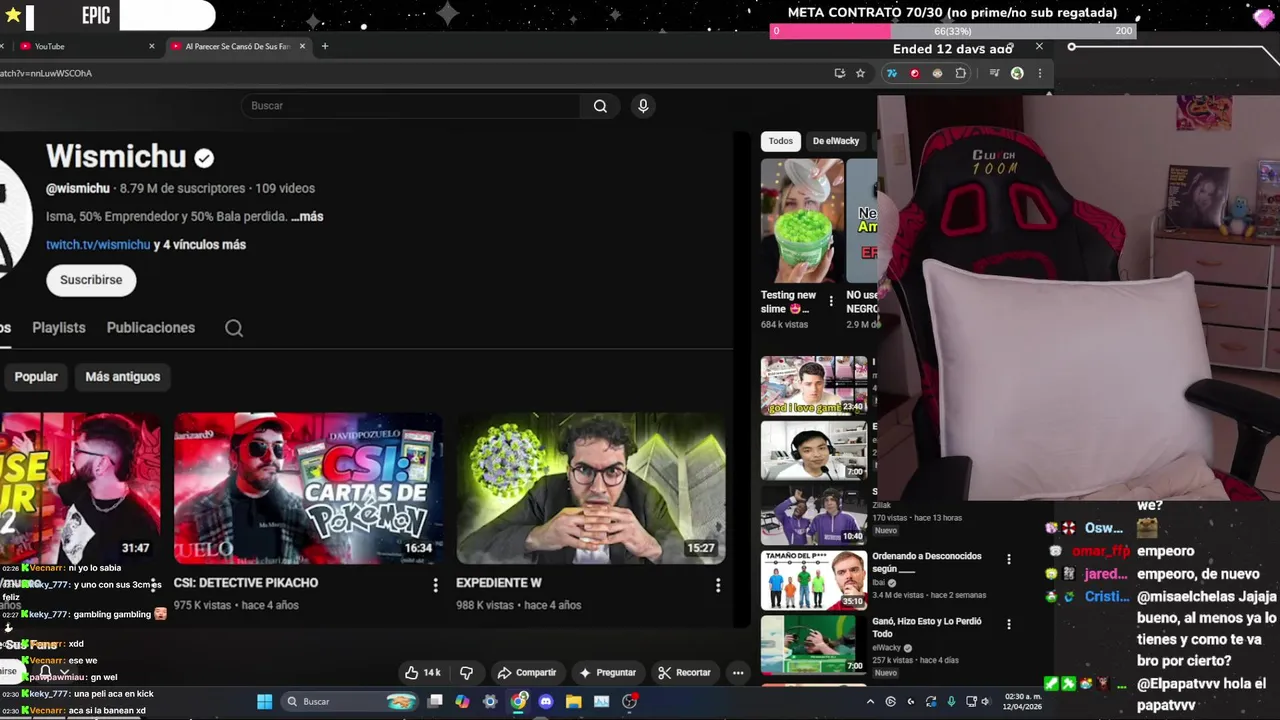The height and width of the screenshot is (720, 1280).
Task: Open the Chrome profile avatar
Action: click(x=1017, y=73)
